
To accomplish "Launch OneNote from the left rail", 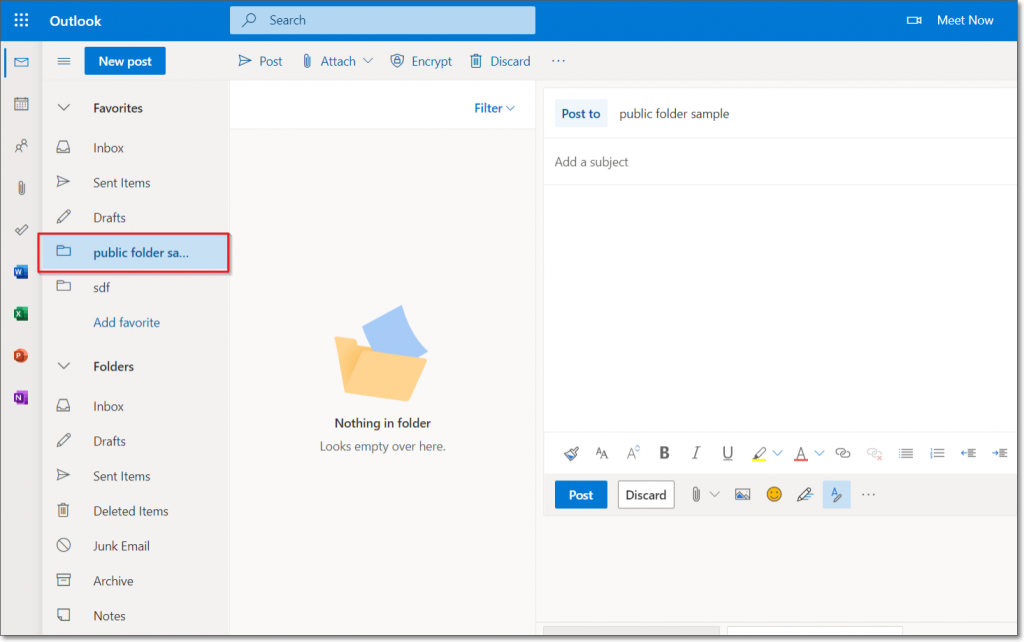I will tap(21, 398).
